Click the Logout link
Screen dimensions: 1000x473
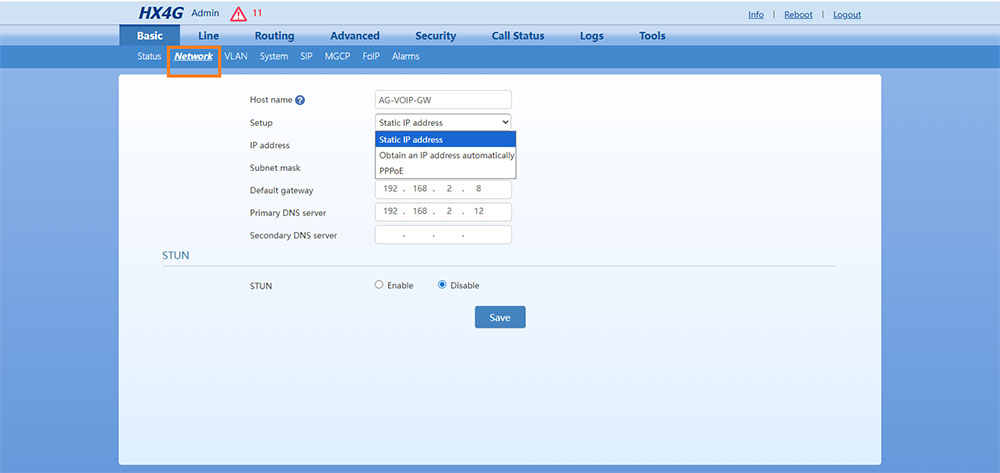pos(846,15)
